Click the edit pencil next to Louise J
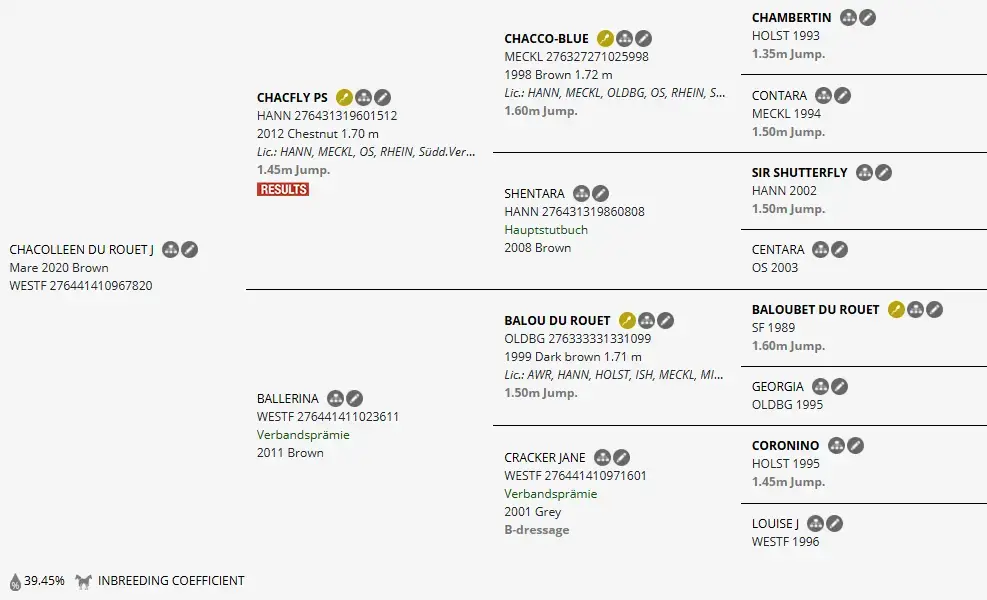The width and height of the screenshot is (987, 600). pyautogui.click(x=835, y=524)
